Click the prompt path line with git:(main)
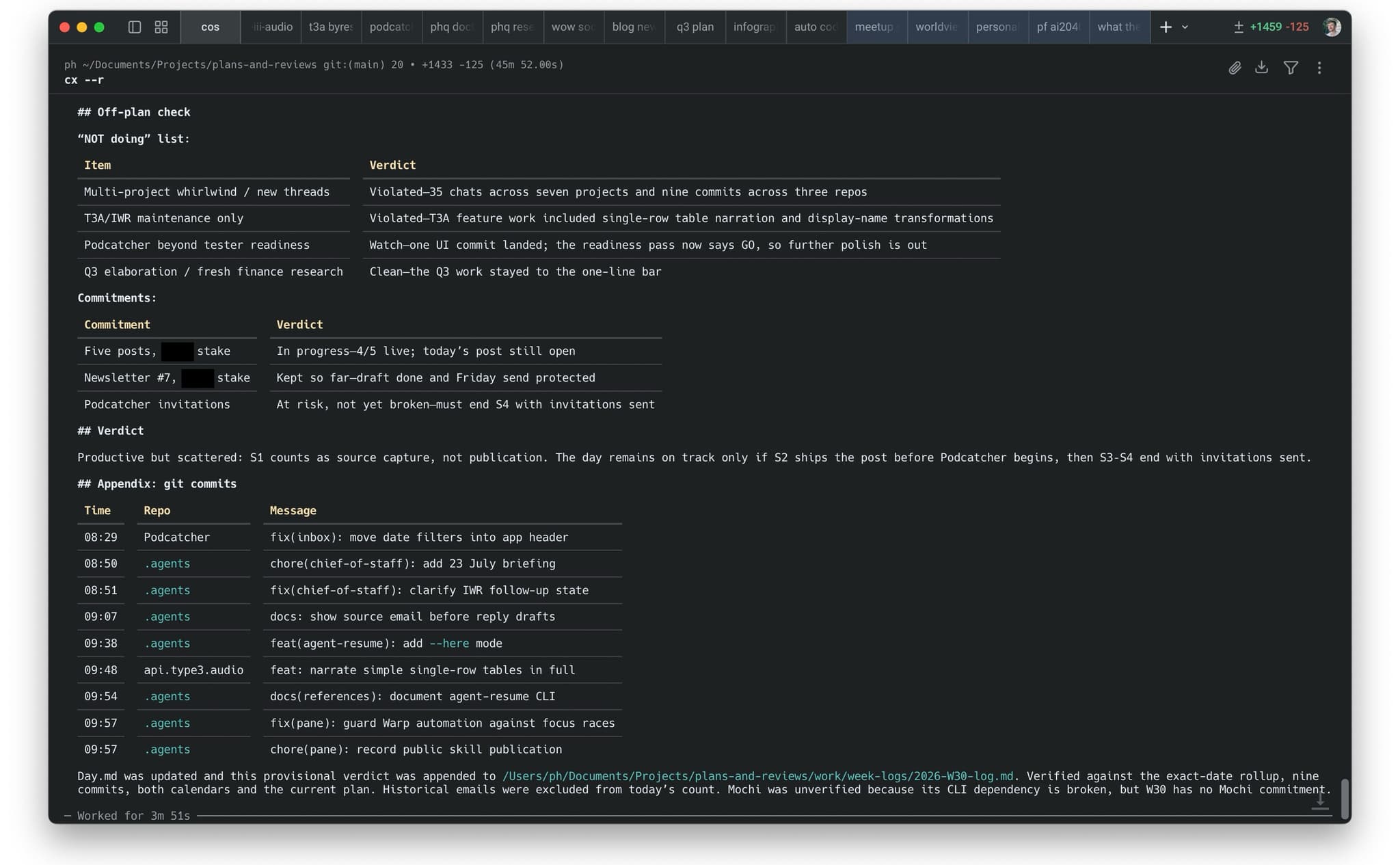Screen dimensions: 1400x865 click(314, 64)
